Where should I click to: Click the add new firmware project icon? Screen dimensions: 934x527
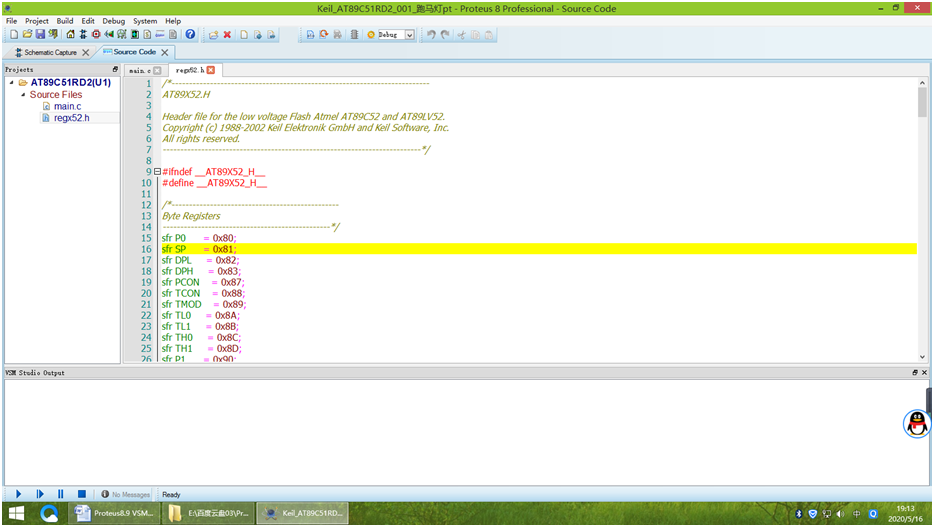click(213, 35)
